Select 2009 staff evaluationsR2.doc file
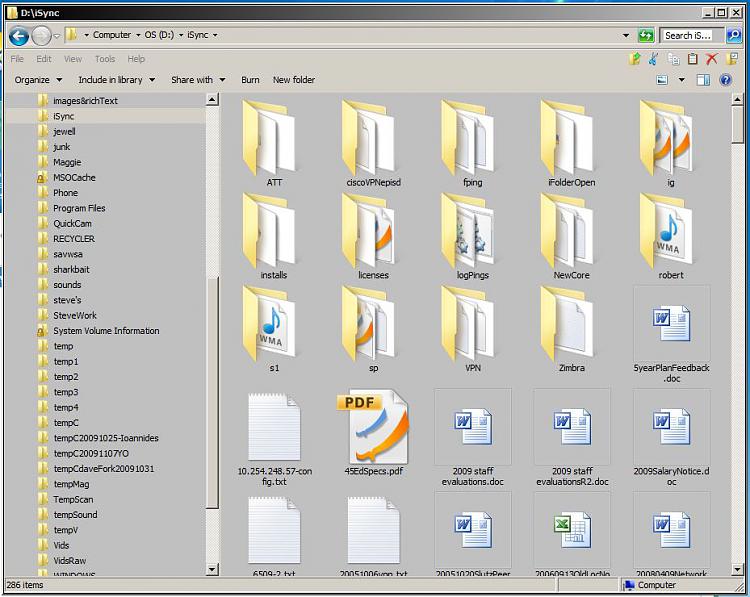 (x=572, y=438)
